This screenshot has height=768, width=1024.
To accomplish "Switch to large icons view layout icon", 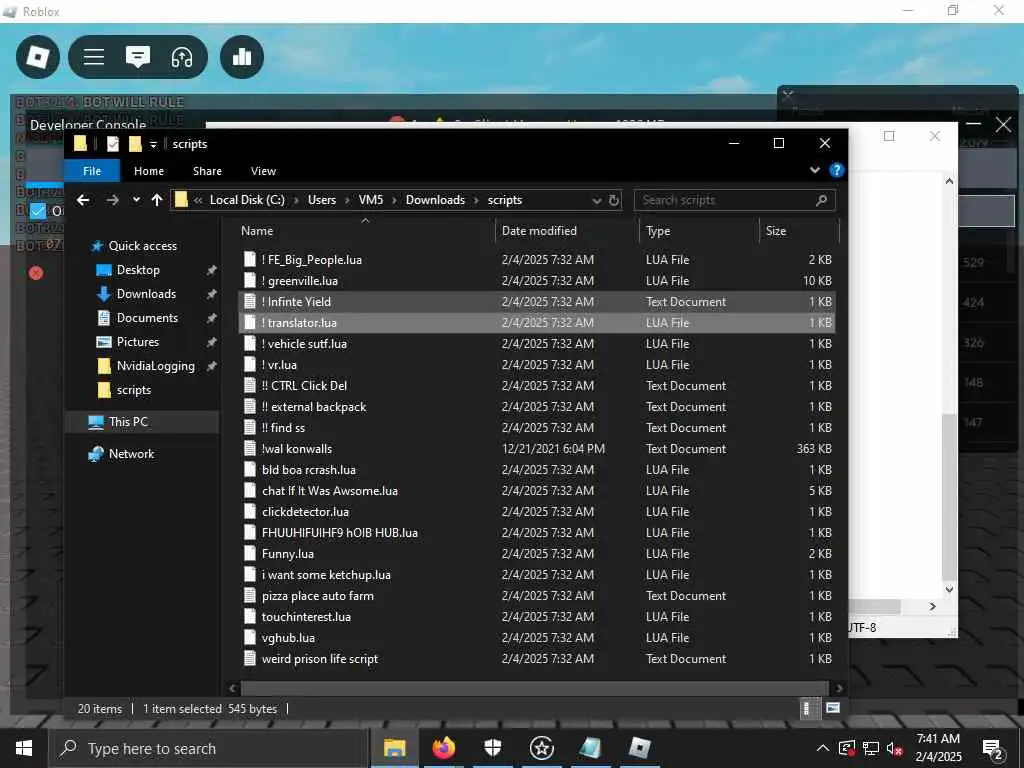I will (833, 708).
